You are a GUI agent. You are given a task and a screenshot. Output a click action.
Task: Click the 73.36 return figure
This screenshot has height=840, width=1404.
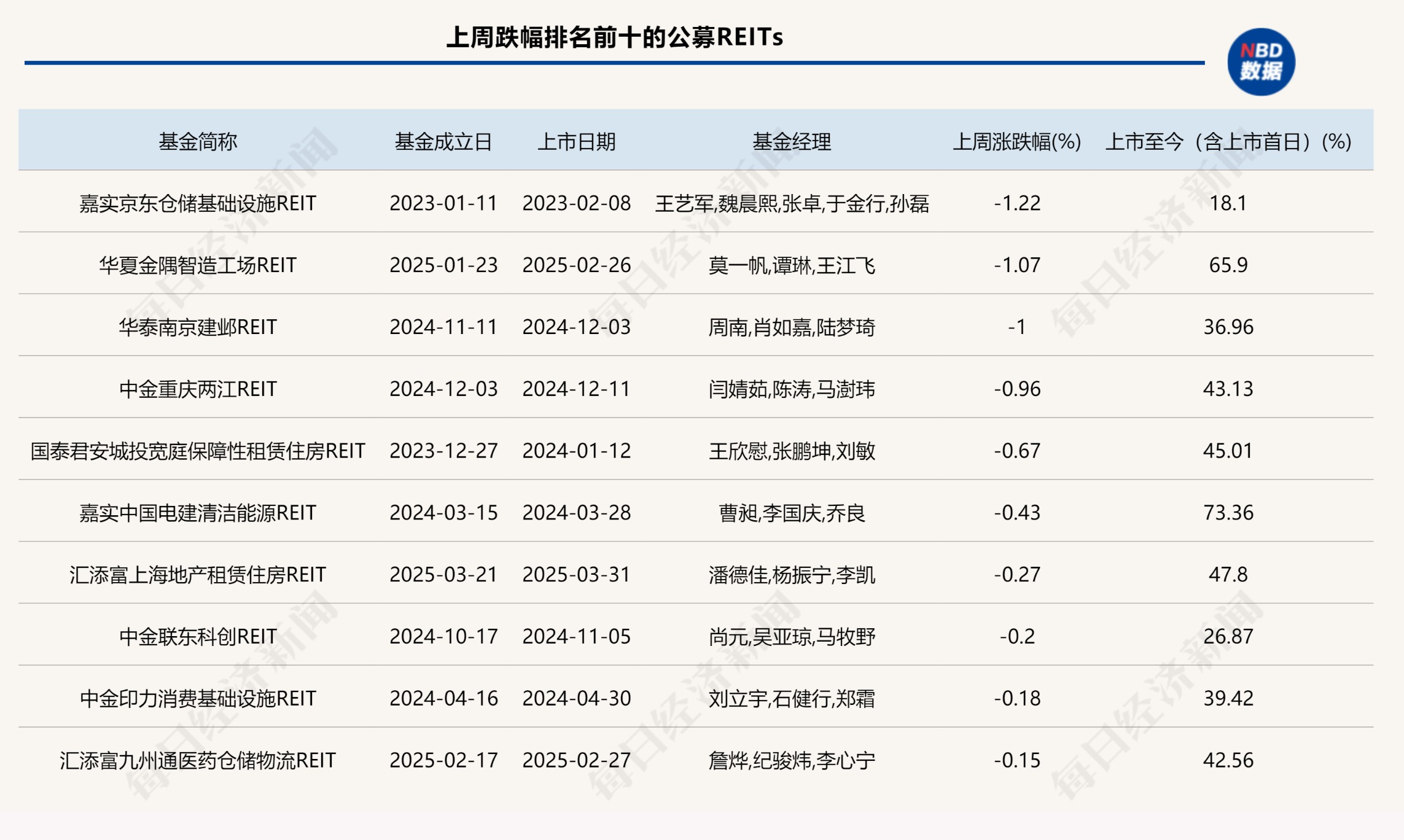(1228, 513)
